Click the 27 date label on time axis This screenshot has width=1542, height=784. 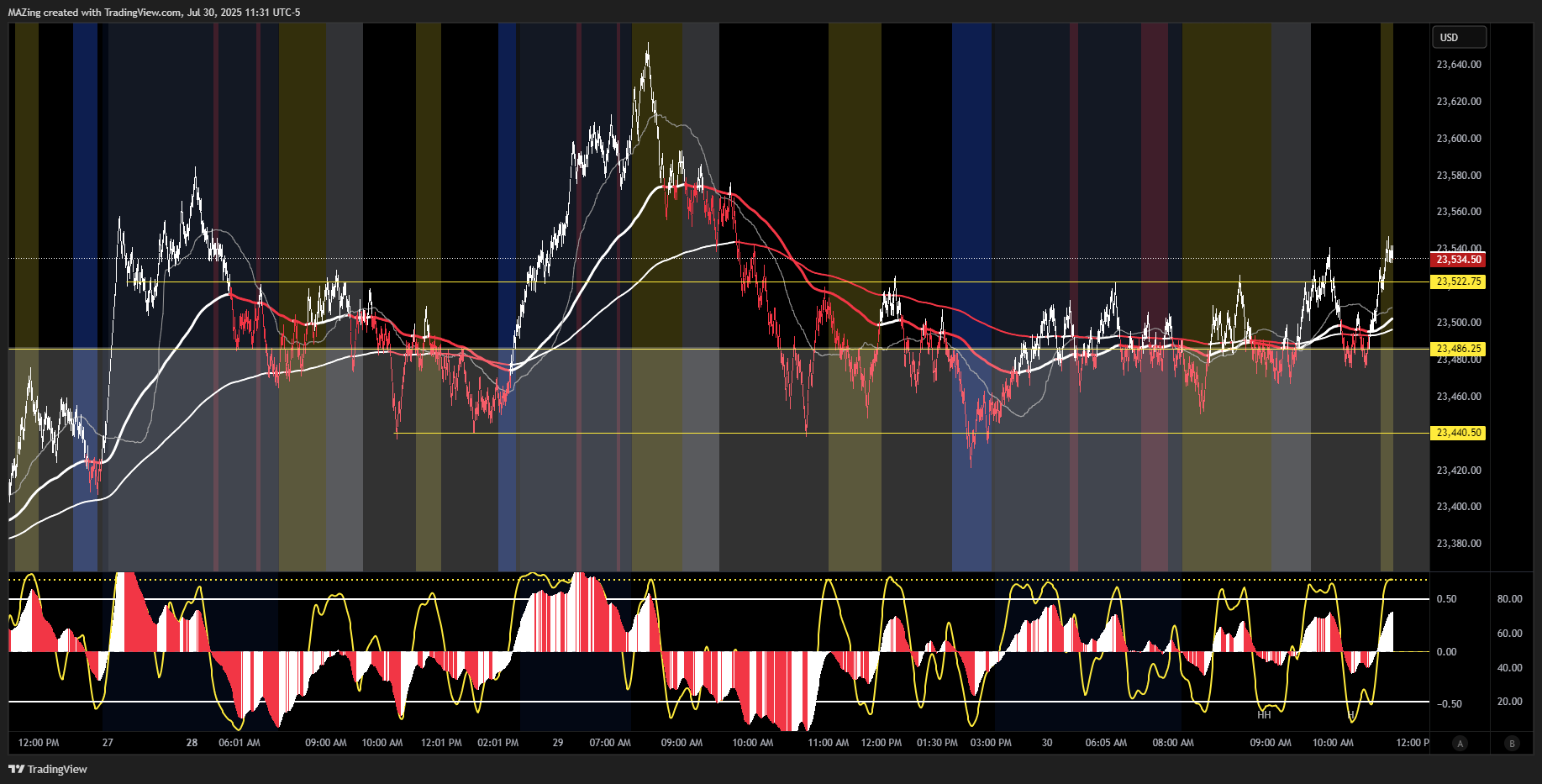pos(108,743)
